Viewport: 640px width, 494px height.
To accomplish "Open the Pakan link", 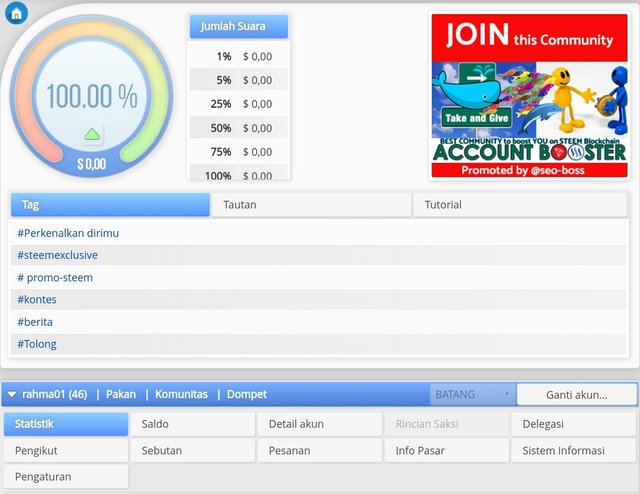I will pos(121,394).
